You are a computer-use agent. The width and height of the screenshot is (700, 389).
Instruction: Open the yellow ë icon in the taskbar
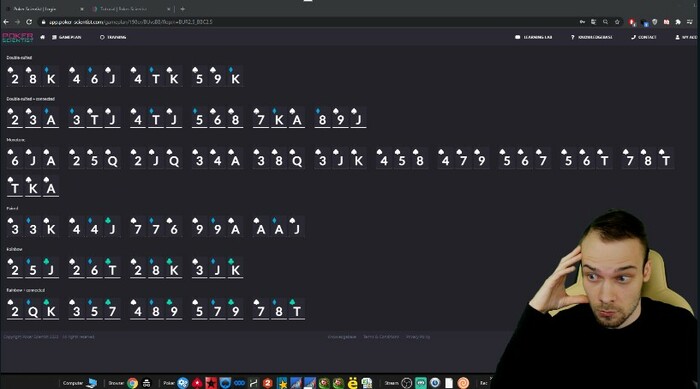pos(353,383)
